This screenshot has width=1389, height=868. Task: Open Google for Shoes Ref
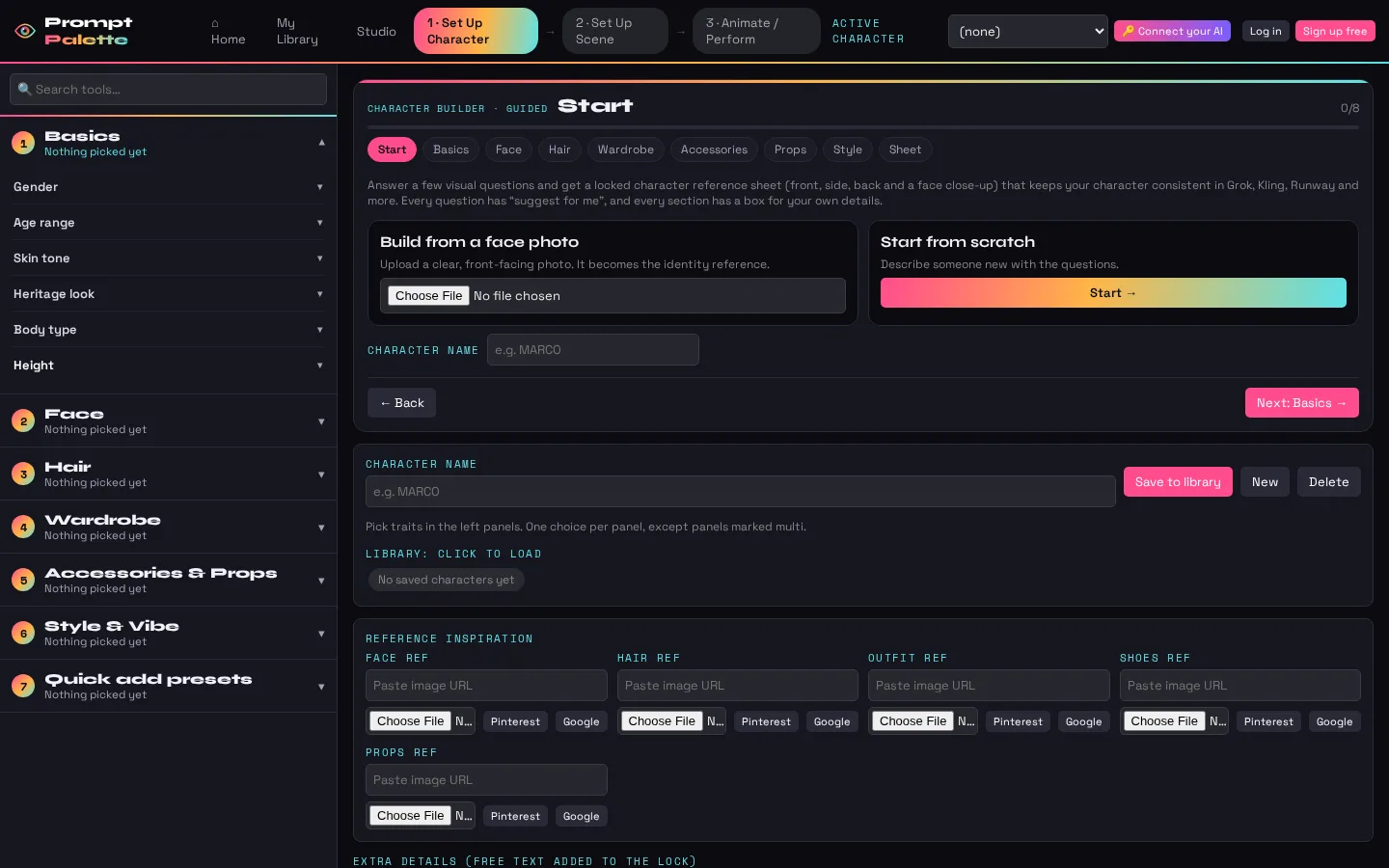point(1334,721)
